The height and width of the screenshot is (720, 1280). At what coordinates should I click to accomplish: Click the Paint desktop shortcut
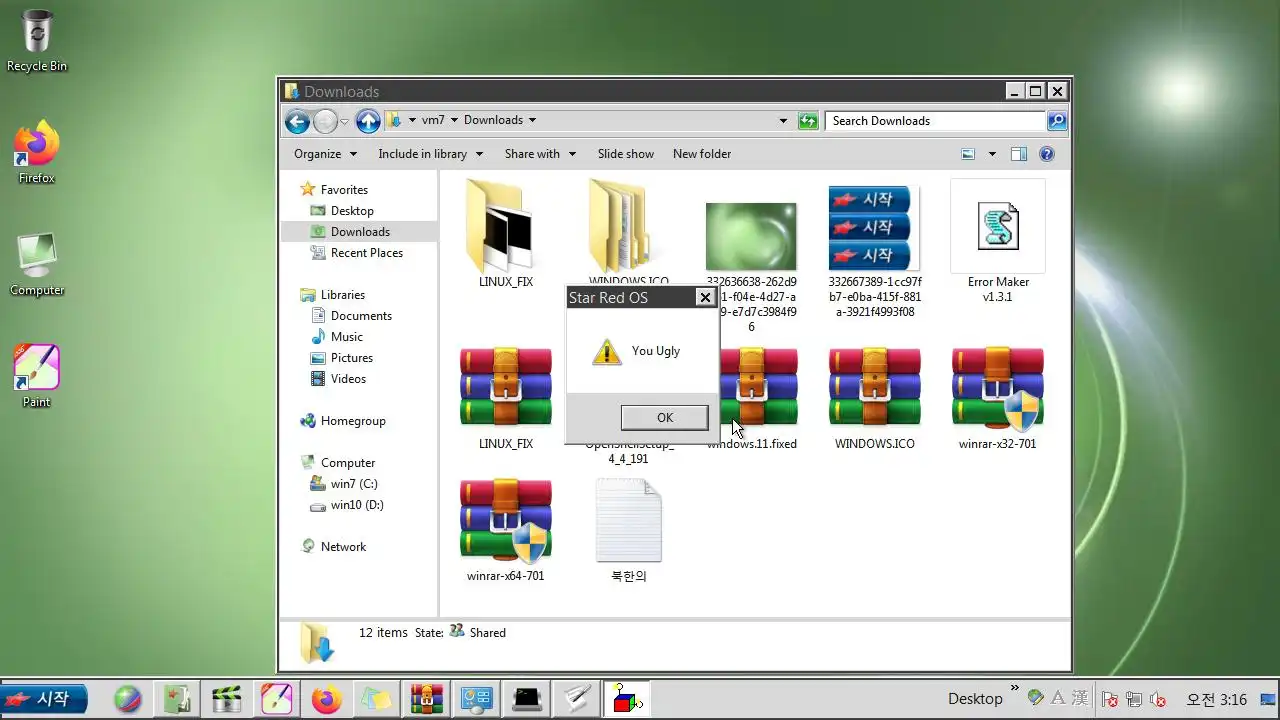[37, 377]
